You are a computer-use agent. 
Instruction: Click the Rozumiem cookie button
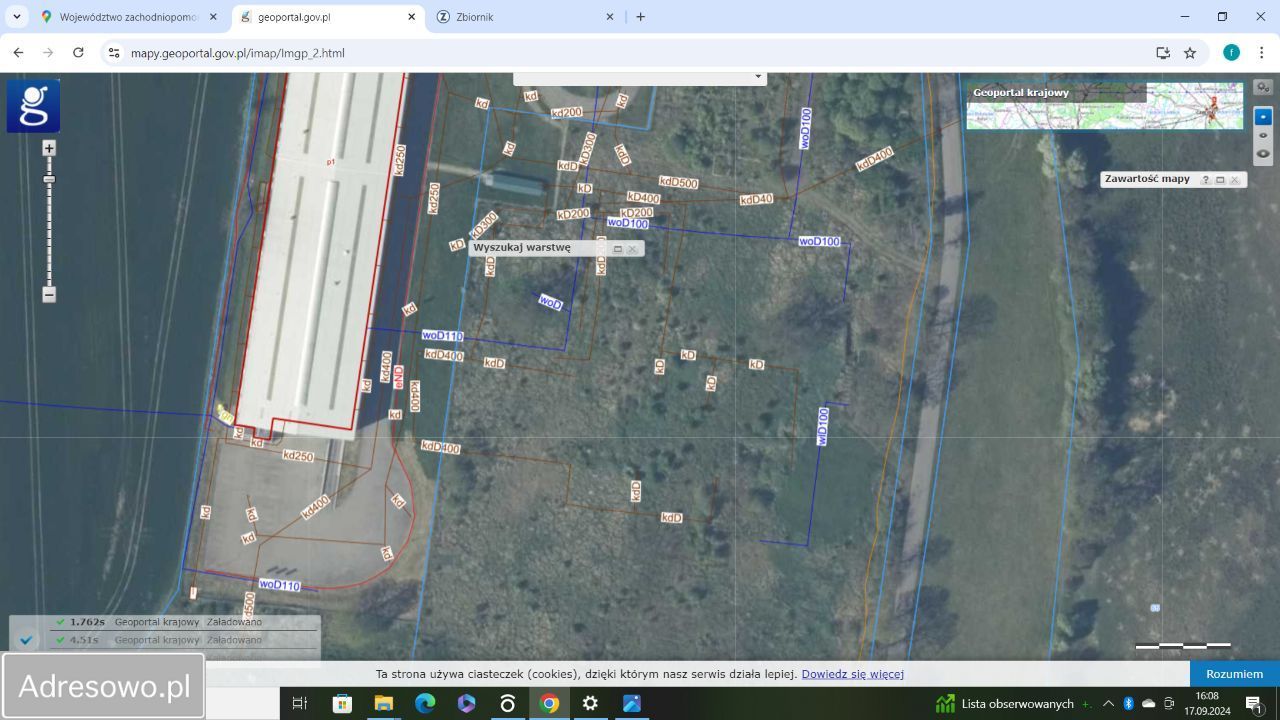click(x=1234, y=674)
